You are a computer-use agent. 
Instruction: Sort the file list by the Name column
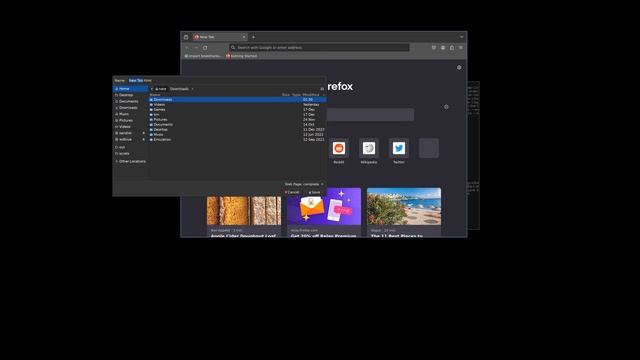[x=155, y=95]
